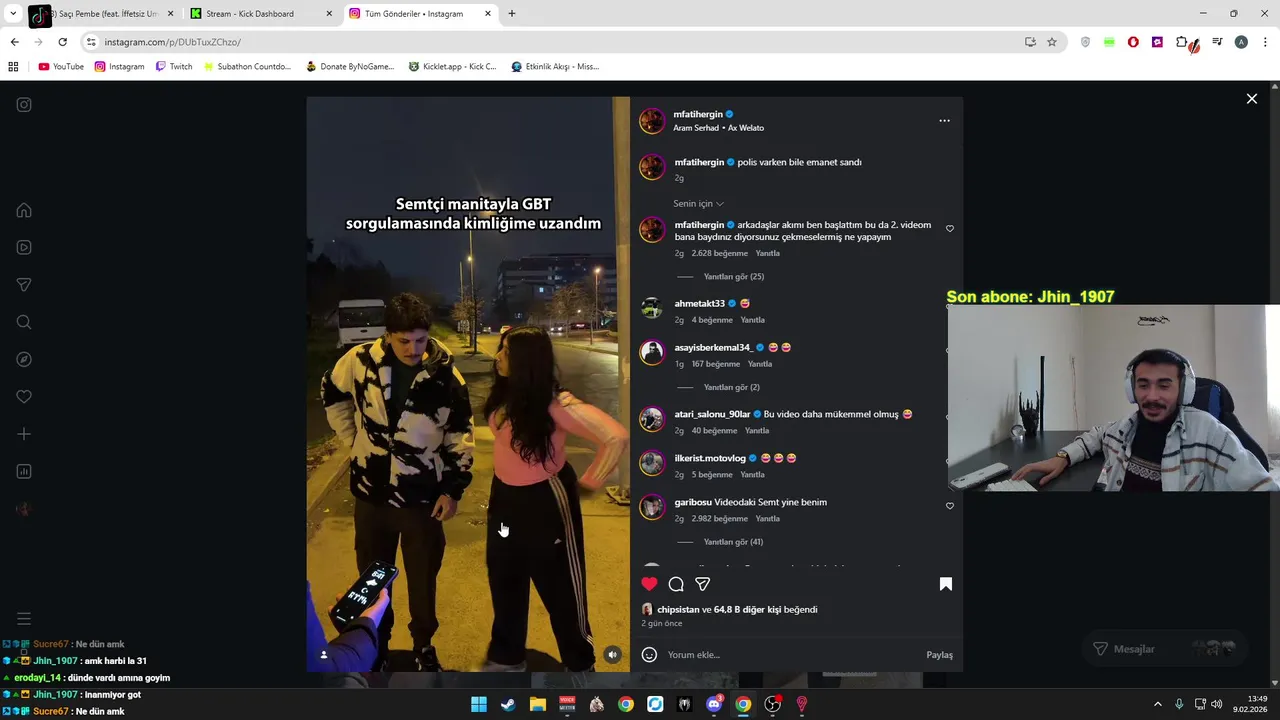Click the Paylaş post button
The image size is (1280, 720).
click(x=939, y=655)
